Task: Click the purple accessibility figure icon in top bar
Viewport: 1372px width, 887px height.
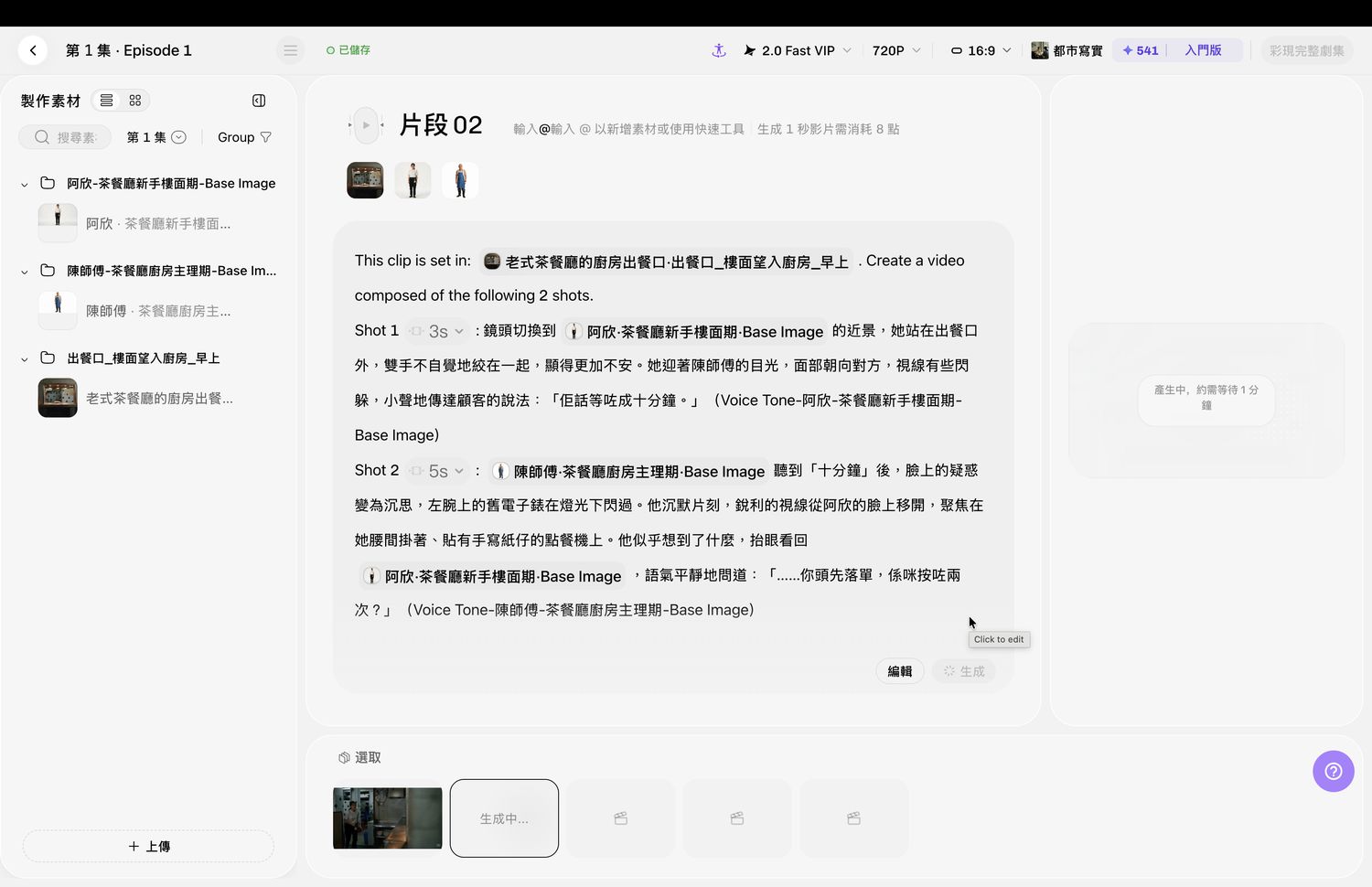Action: [719, 50]
